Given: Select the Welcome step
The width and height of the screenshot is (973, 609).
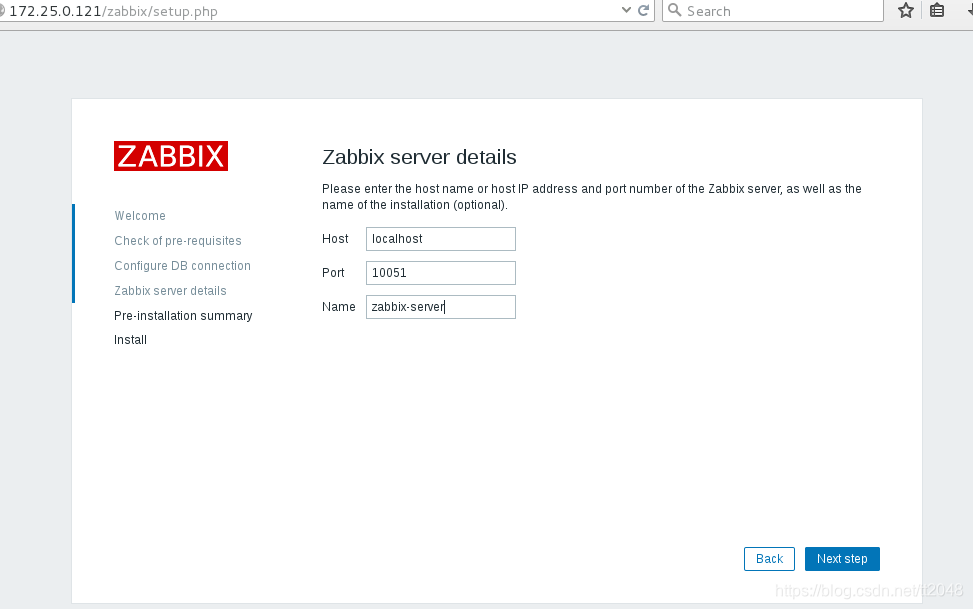Looking at the screenshot, I should click(140, 215).
